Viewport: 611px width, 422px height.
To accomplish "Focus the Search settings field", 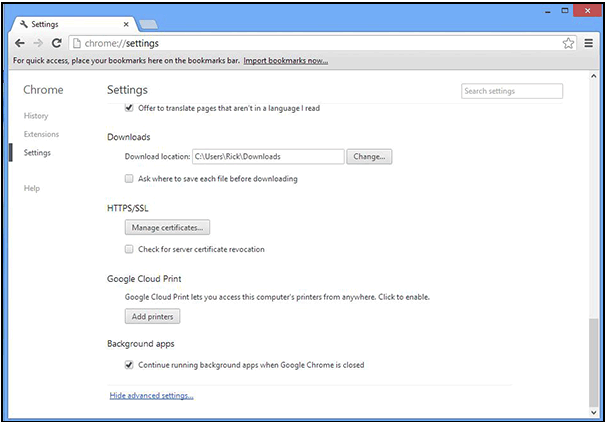I will [x=512, y=91].
